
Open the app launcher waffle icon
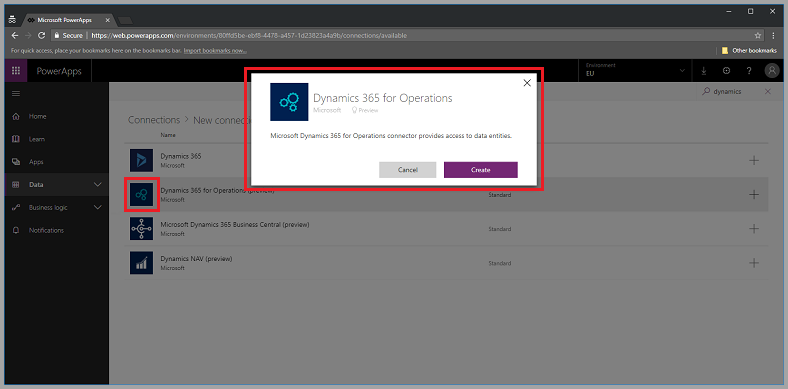pos(16,71)
